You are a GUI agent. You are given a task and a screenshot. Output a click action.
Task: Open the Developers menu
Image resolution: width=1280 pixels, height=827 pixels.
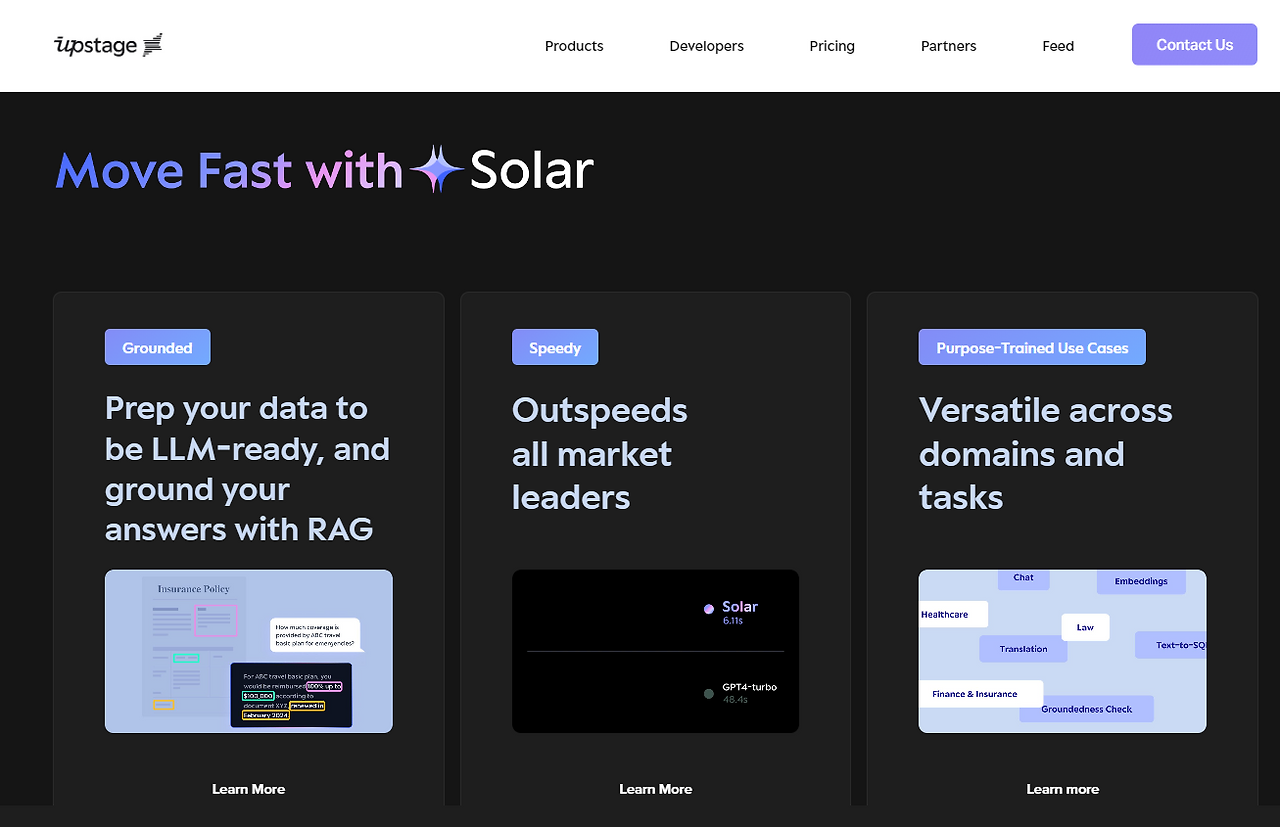[x=707, y=46]
